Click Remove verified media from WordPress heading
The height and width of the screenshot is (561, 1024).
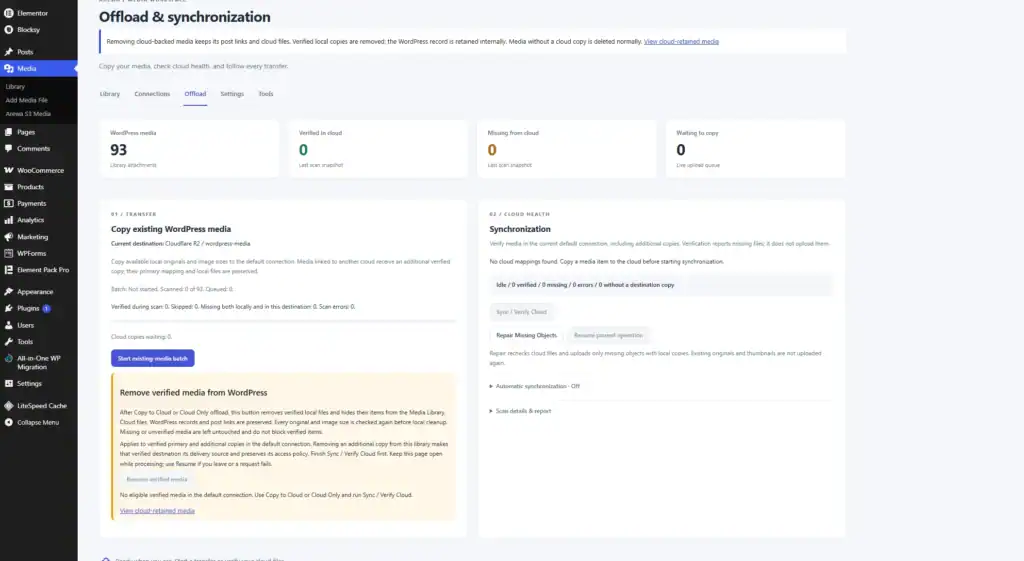pyautogui.click(x=193, y=393)
